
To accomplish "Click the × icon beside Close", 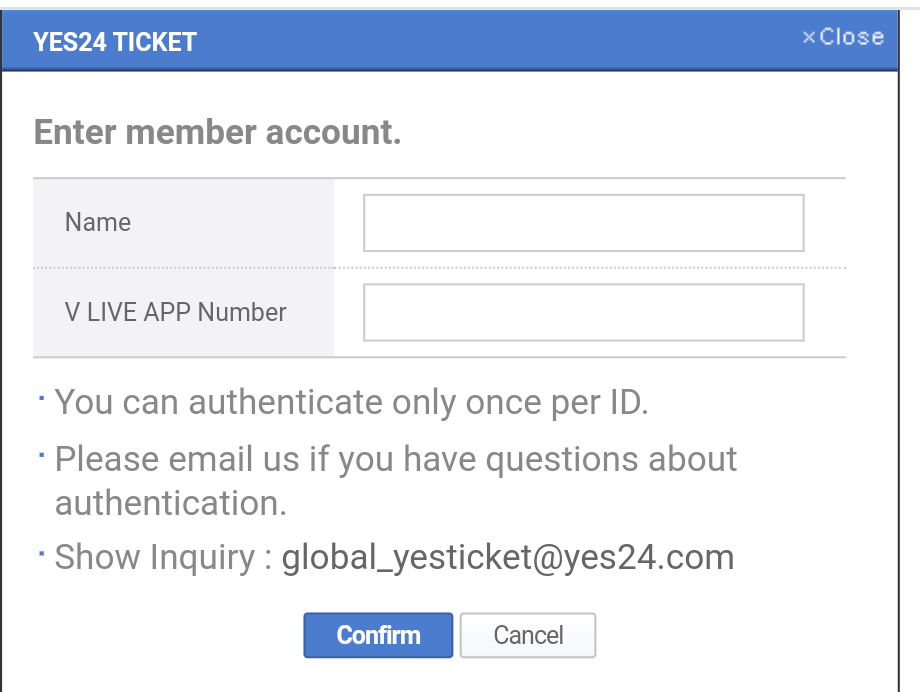I will tap(809, 38).
